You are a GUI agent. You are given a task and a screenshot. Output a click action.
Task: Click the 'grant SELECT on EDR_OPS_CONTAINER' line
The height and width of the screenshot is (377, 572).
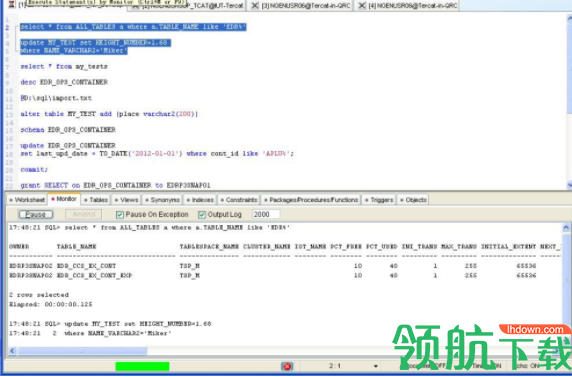click(x=115, y=185)
